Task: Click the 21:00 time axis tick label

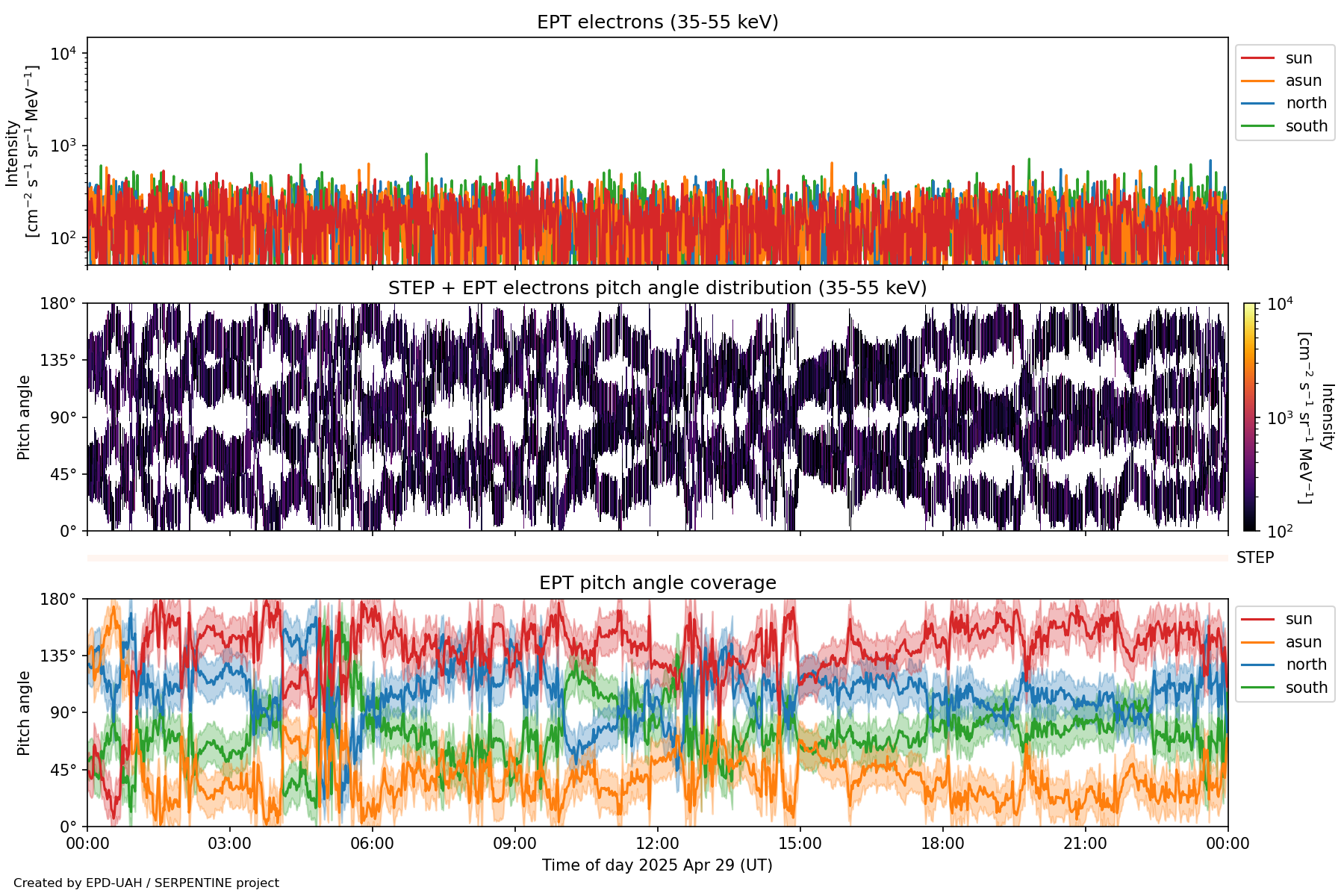Action: pos(1085,844)
